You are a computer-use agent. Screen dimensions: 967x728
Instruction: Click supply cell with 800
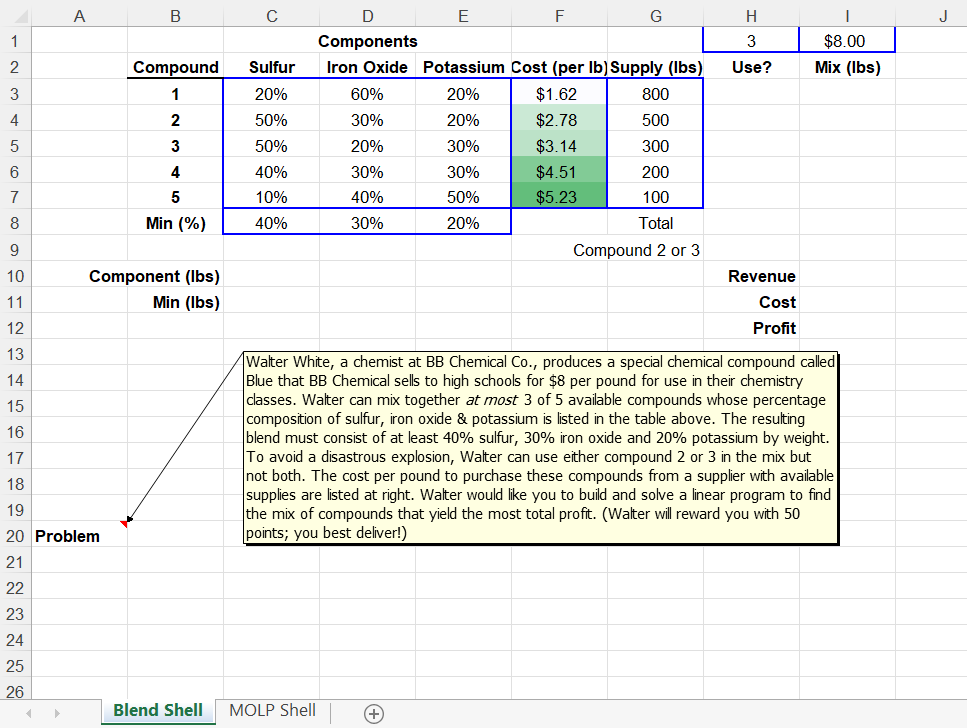click(x=656, y=94)
